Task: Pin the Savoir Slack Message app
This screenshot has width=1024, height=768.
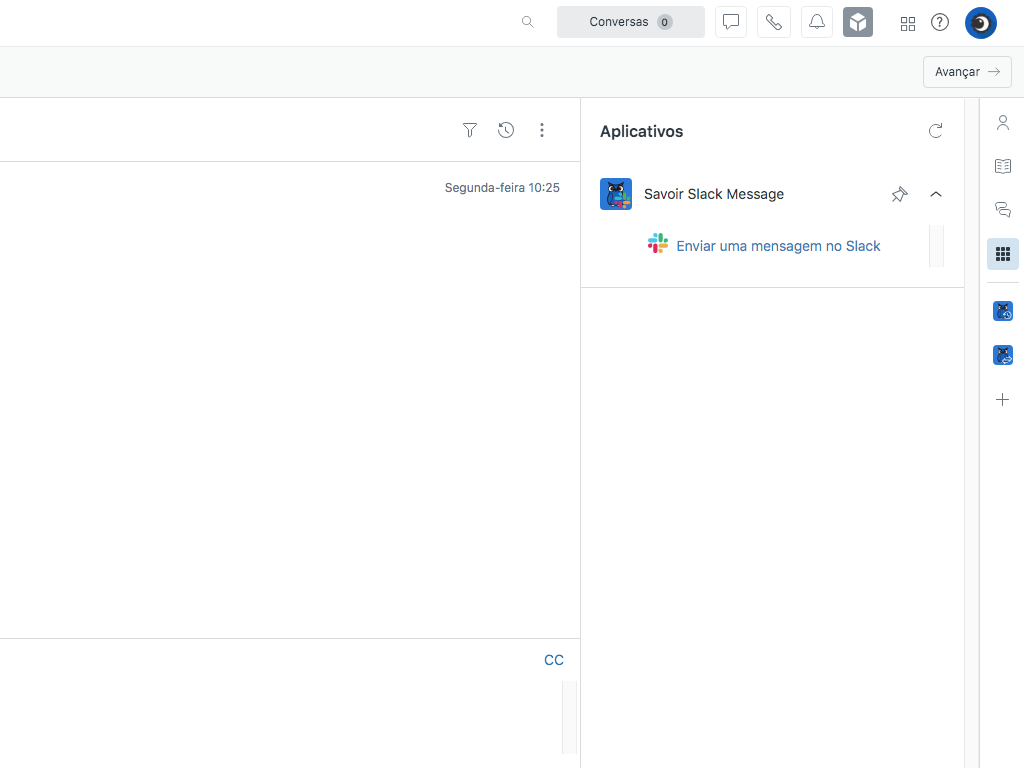Action: 899,194
